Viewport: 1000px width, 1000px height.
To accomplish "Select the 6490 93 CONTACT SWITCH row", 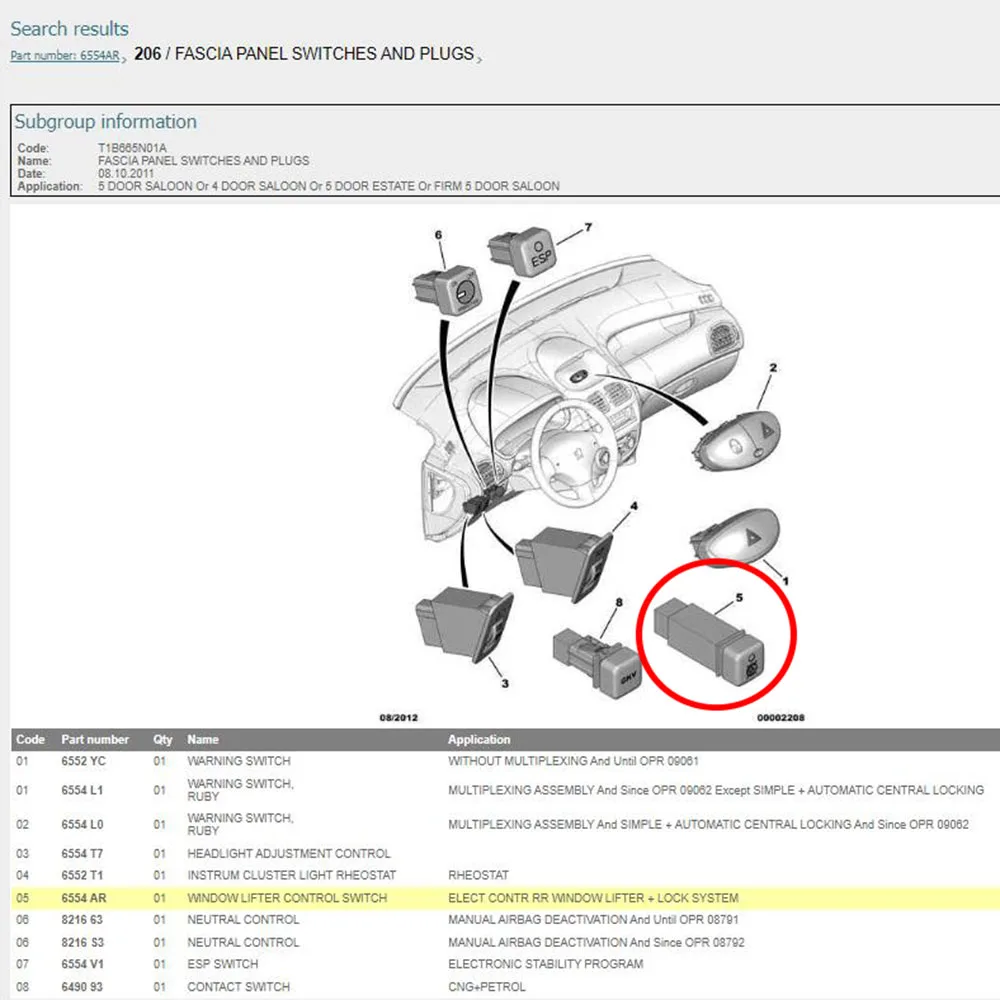I will [x=505, y=987].
